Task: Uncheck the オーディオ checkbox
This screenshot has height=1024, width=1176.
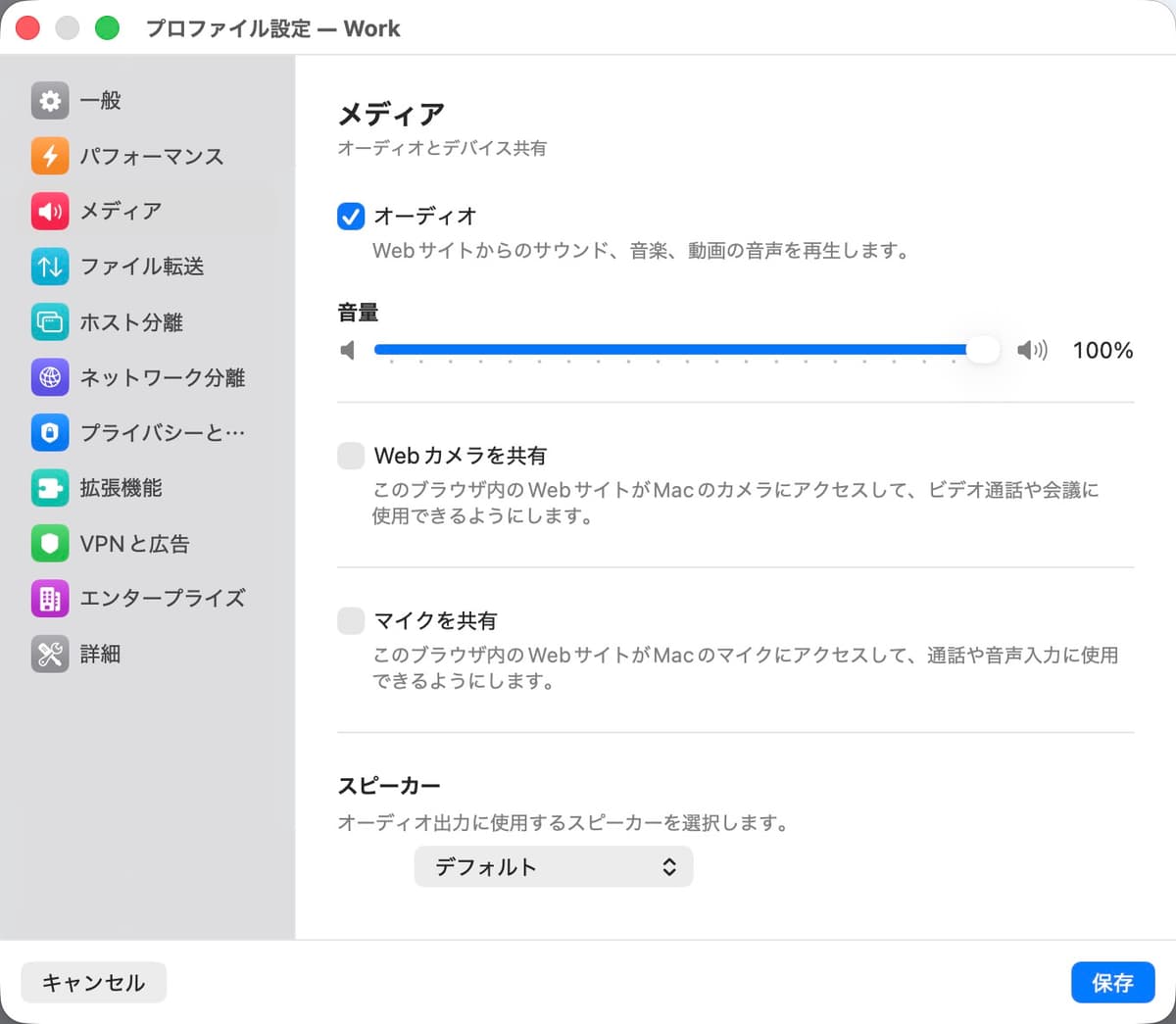Action: click(351, 216)
